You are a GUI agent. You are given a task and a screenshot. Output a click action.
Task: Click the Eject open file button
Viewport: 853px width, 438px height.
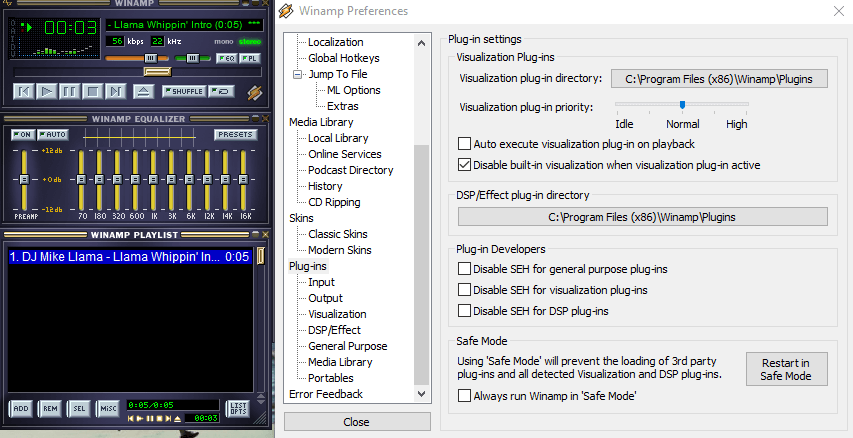point(143,92)
